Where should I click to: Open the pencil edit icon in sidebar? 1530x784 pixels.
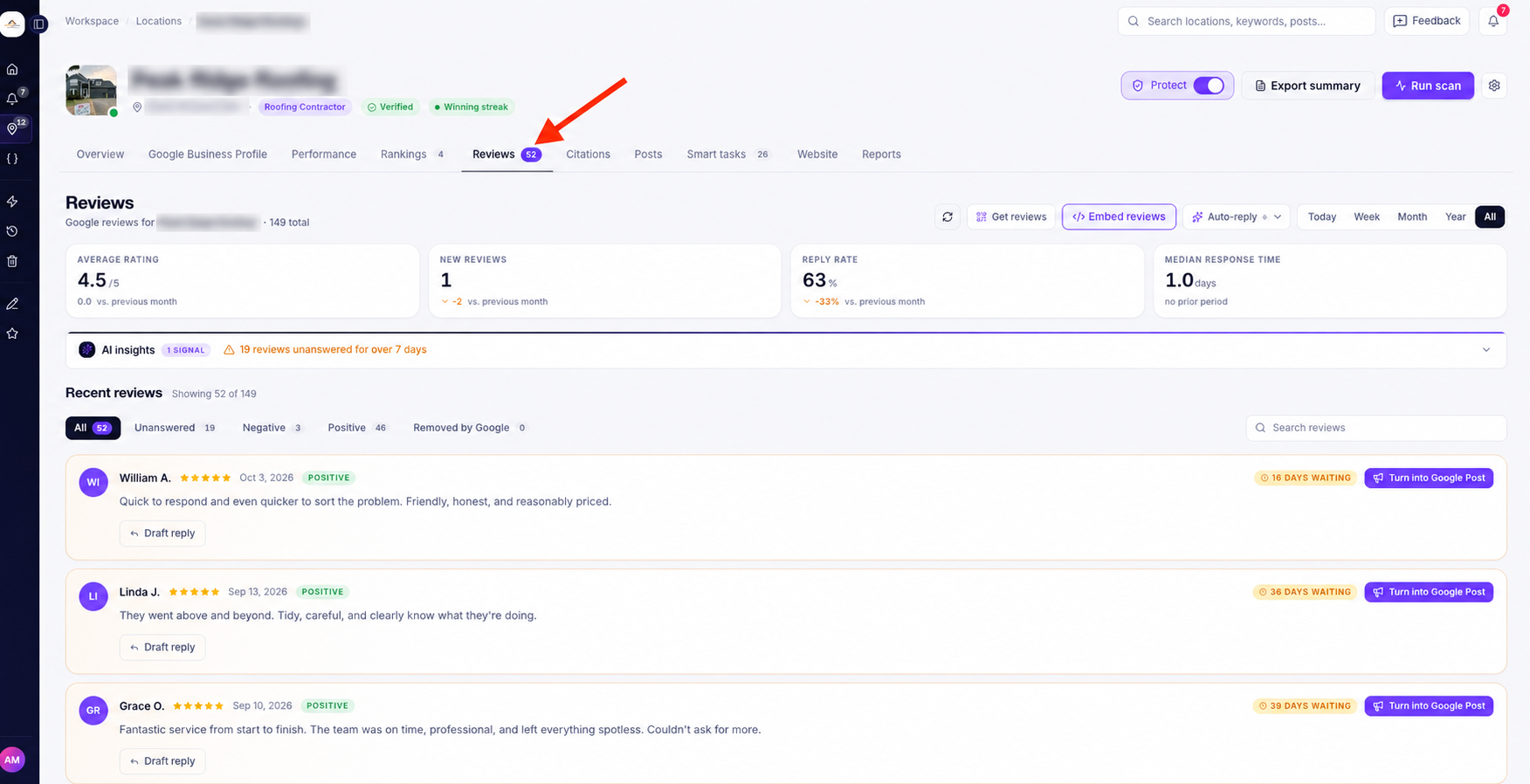click(x=12, y=304)
